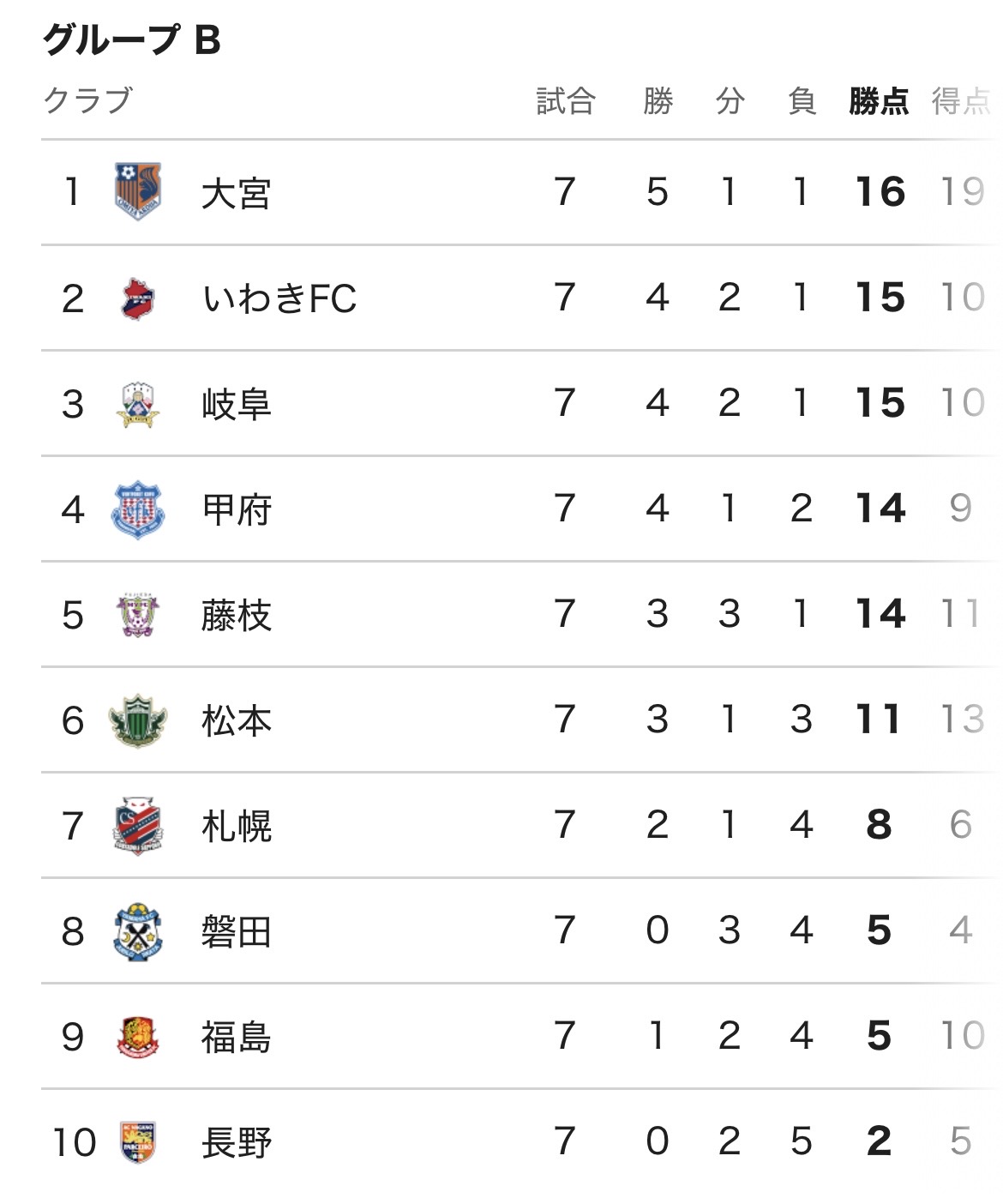
Task: Click the クラブ column header
Action: (x=88, y=100)
